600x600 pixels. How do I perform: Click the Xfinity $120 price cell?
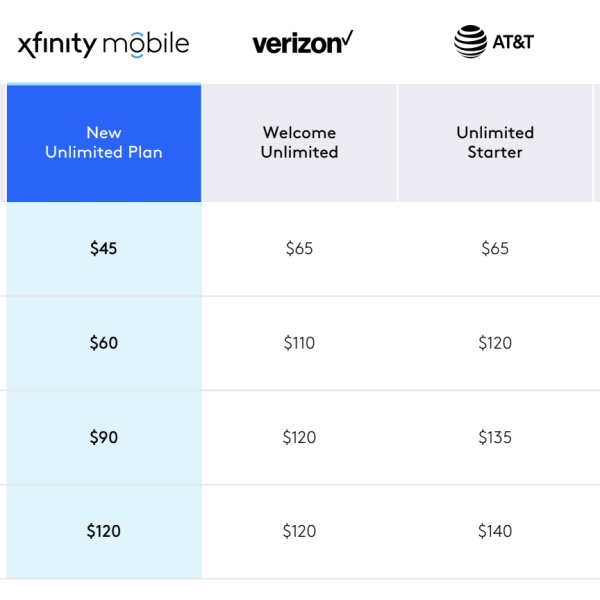click(104, 531)
